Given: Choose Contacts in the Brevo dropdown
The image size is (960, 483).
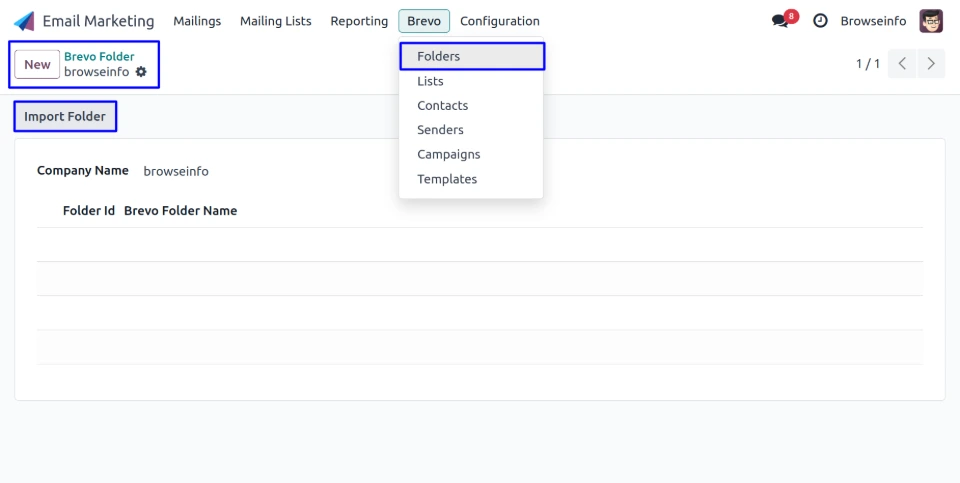Looking at the screenshot, I should point(442,105).
